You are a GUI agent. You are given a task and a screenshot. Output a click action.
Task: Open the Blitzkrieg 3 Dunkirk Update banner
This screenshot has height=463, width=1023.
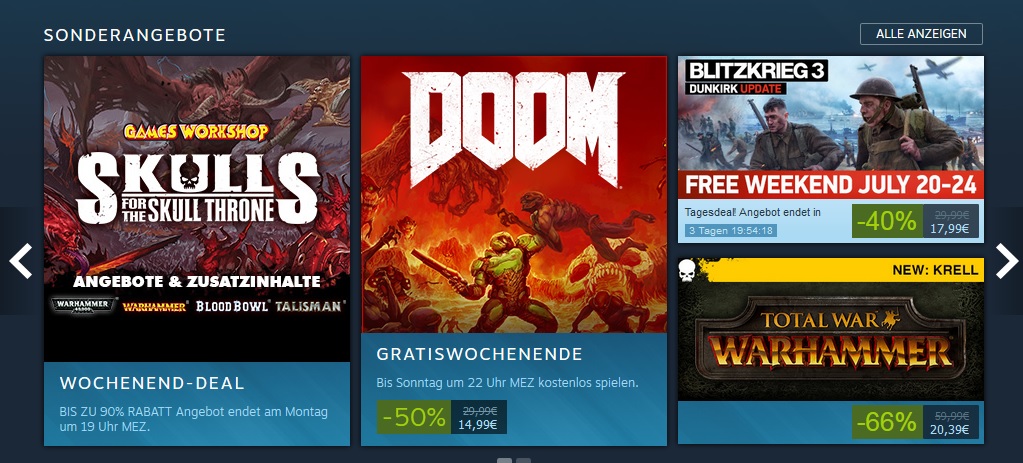[831, 127]
